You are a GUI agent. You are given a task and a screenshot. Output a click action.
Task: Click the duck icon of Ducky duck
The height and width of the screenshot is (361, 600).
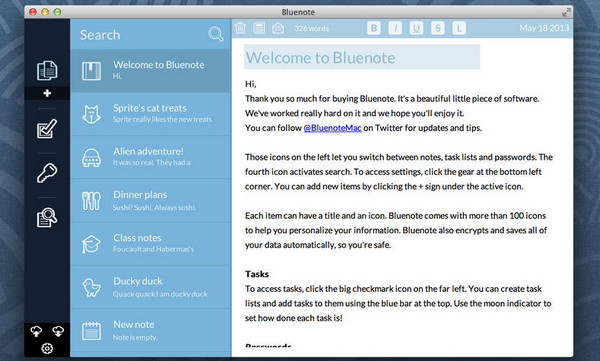91,287
